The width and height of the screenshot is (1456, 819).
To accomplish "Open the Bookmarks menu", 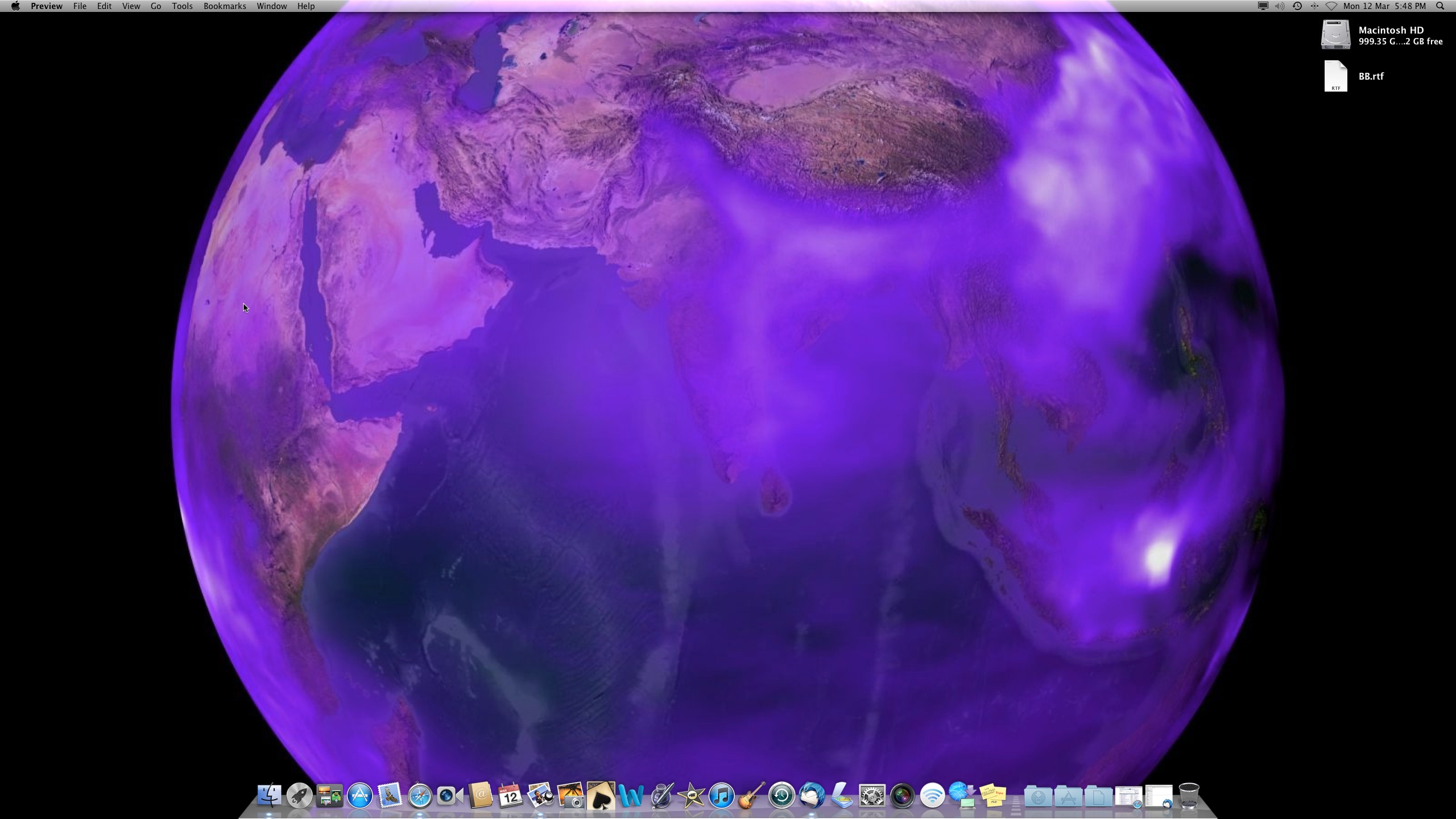I will tap(225, 6).
